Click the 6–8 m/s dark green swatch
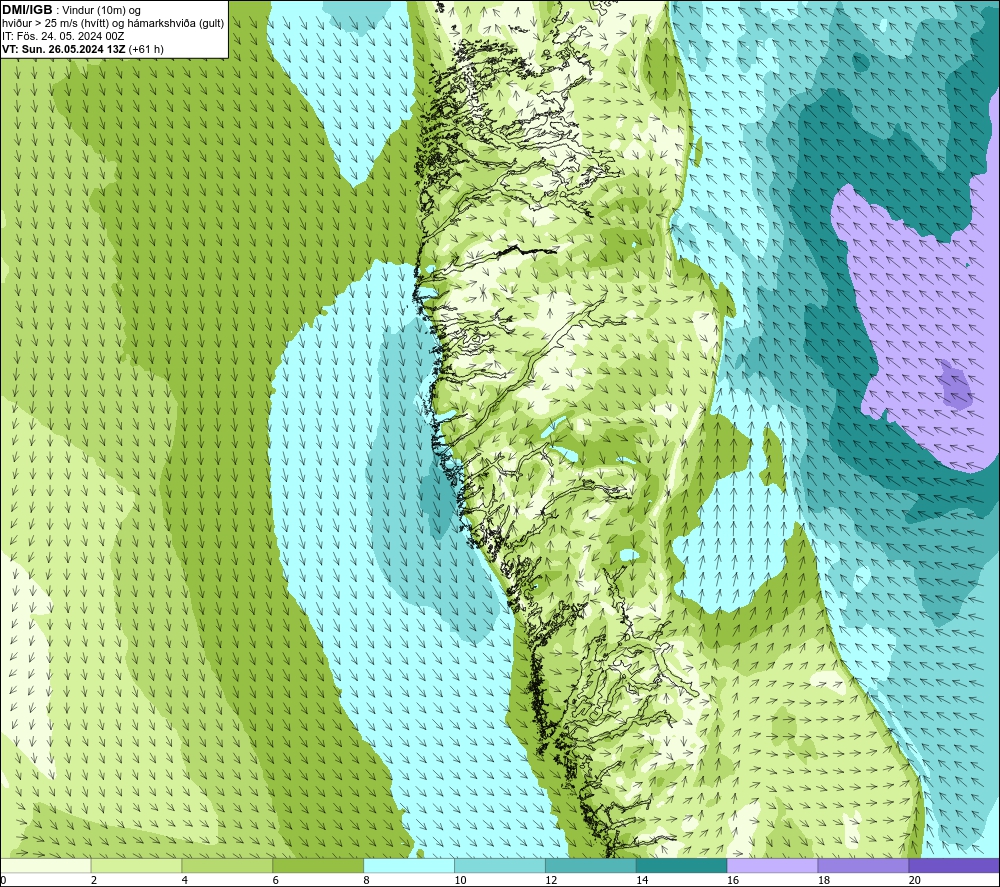 pos(318,866)
